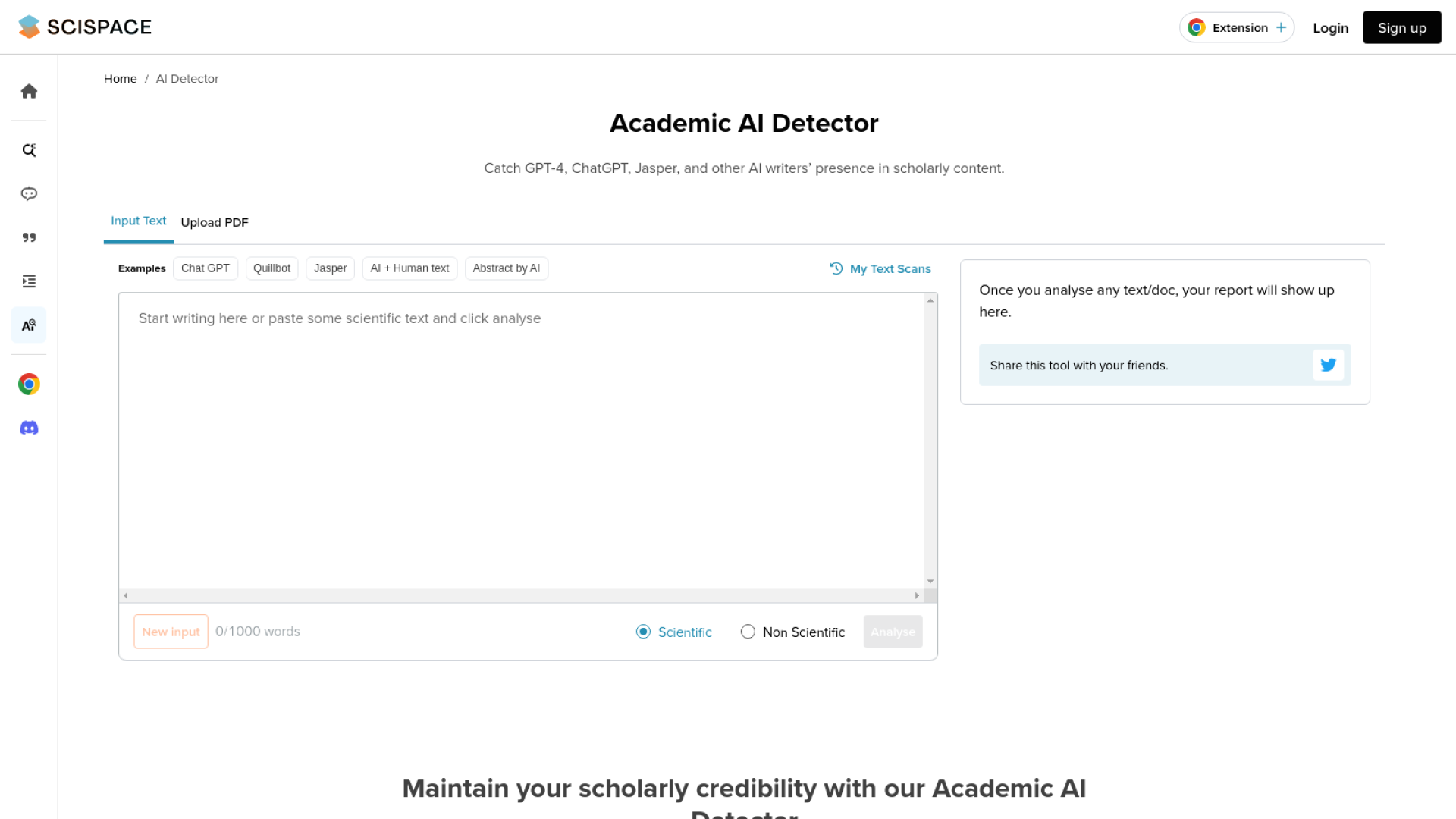Open the chat bubble sidebar icon
The width and height of the screenshot is (1456, 819).
(x=29, y=194)
